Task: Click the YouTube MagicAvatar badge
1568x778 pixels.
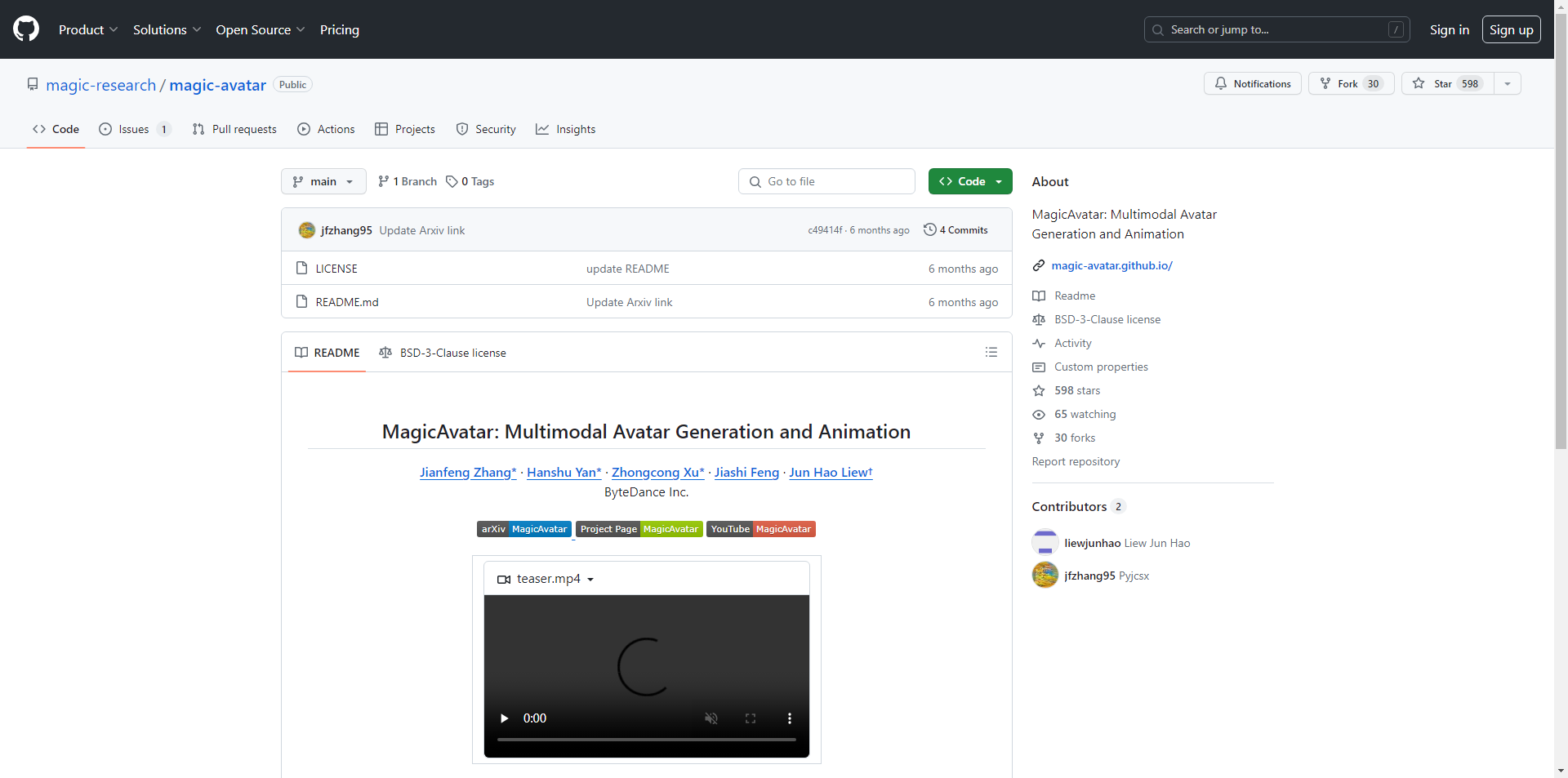Action: (x=761, y=529)
